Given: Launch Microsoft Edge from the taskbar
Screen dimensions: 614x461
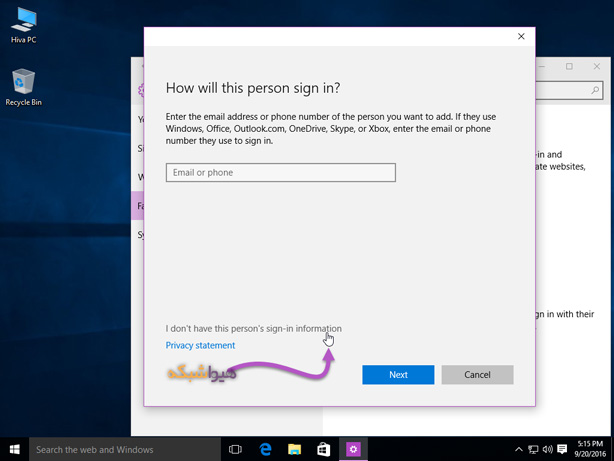Looking at the screenshot, I should click(x=265, y=449).
